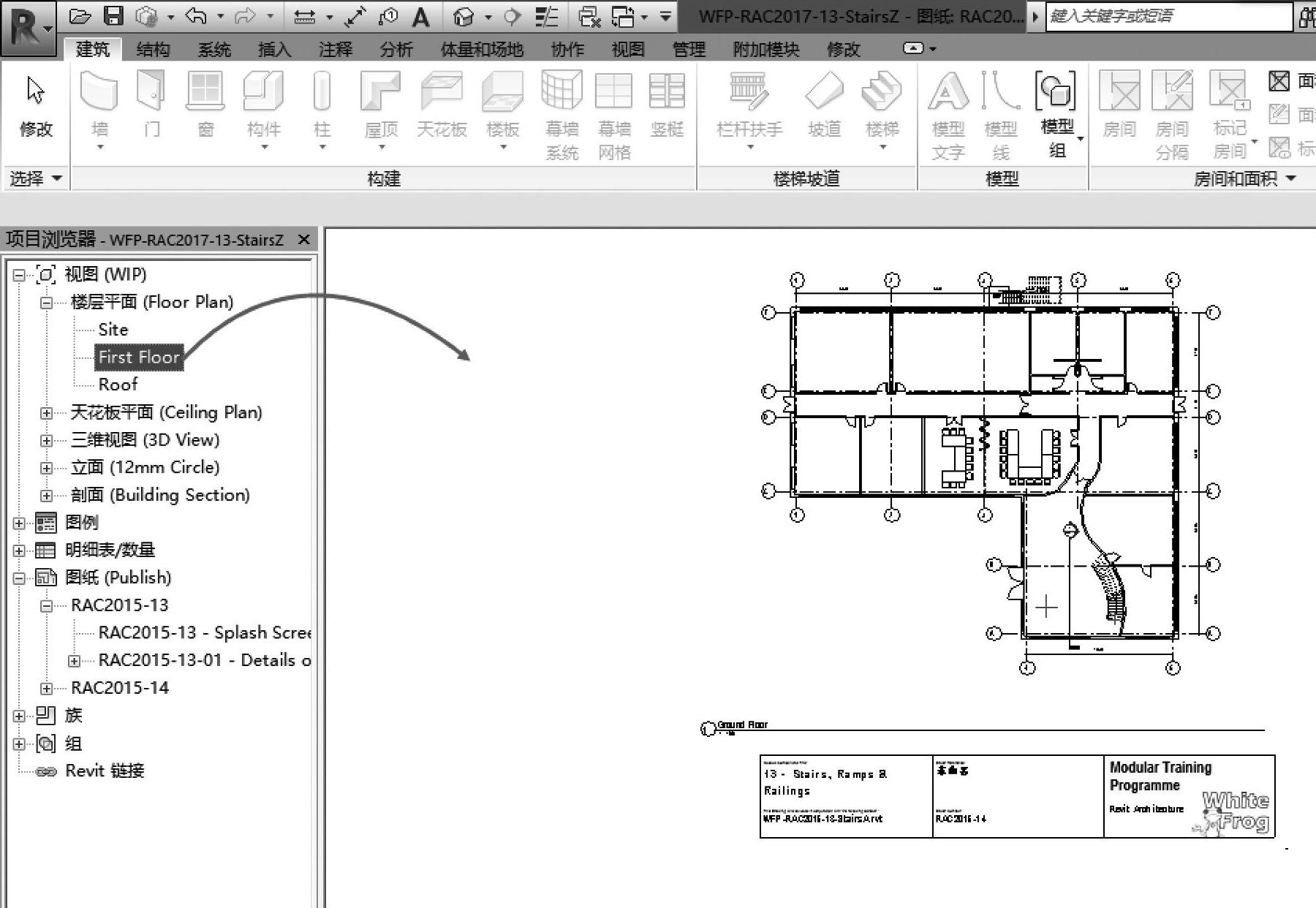1316x908 pixels.
Task: Open the 建筑 ribbon tab
Action: 93,49
